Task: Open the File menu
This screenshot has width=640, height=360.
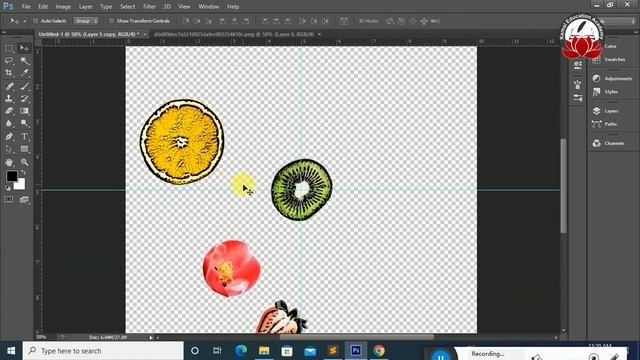Action: click(x=26, y=7)
